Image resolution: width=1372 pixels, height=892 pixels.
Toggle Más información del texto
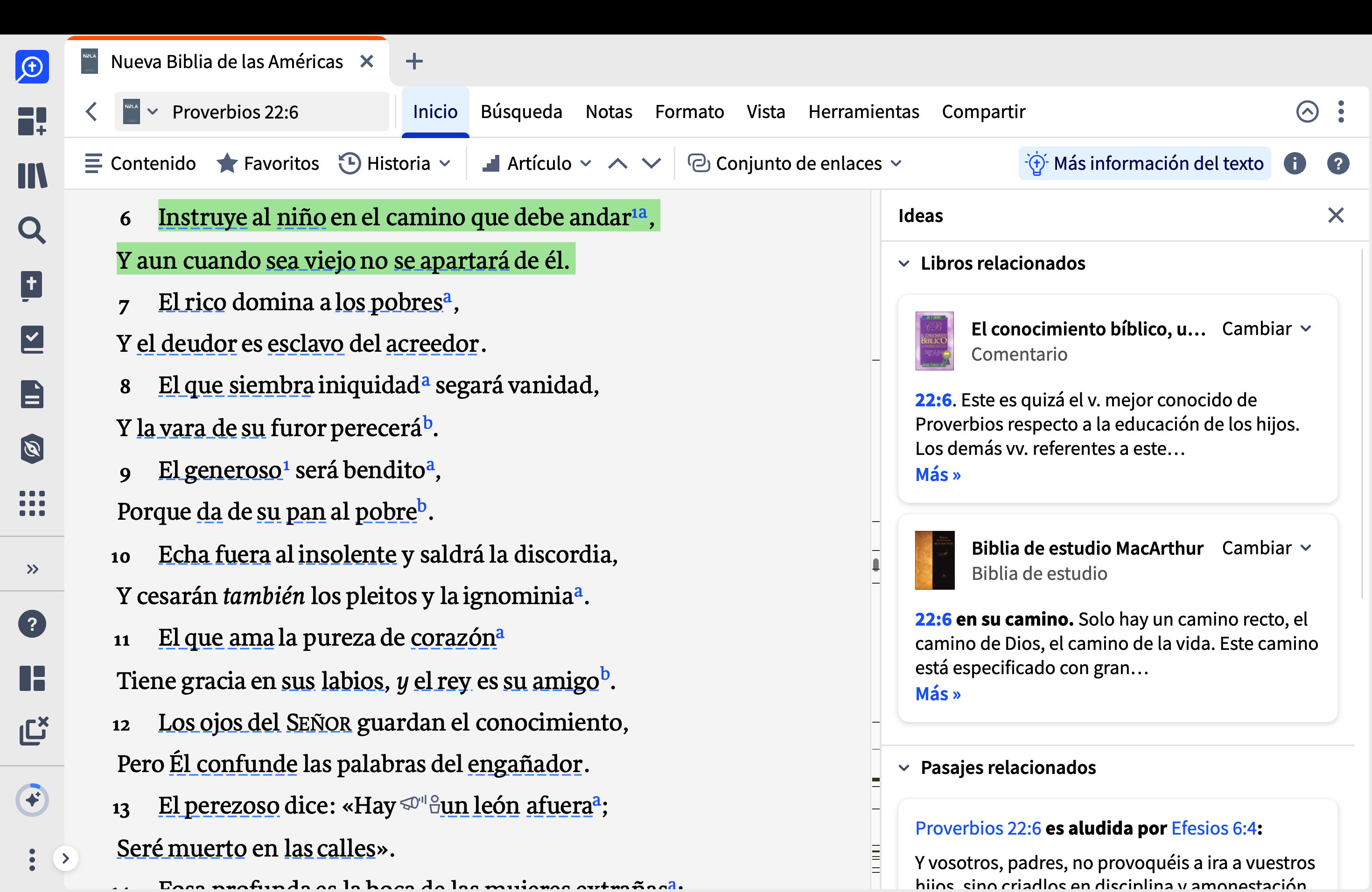[1144, 164]
